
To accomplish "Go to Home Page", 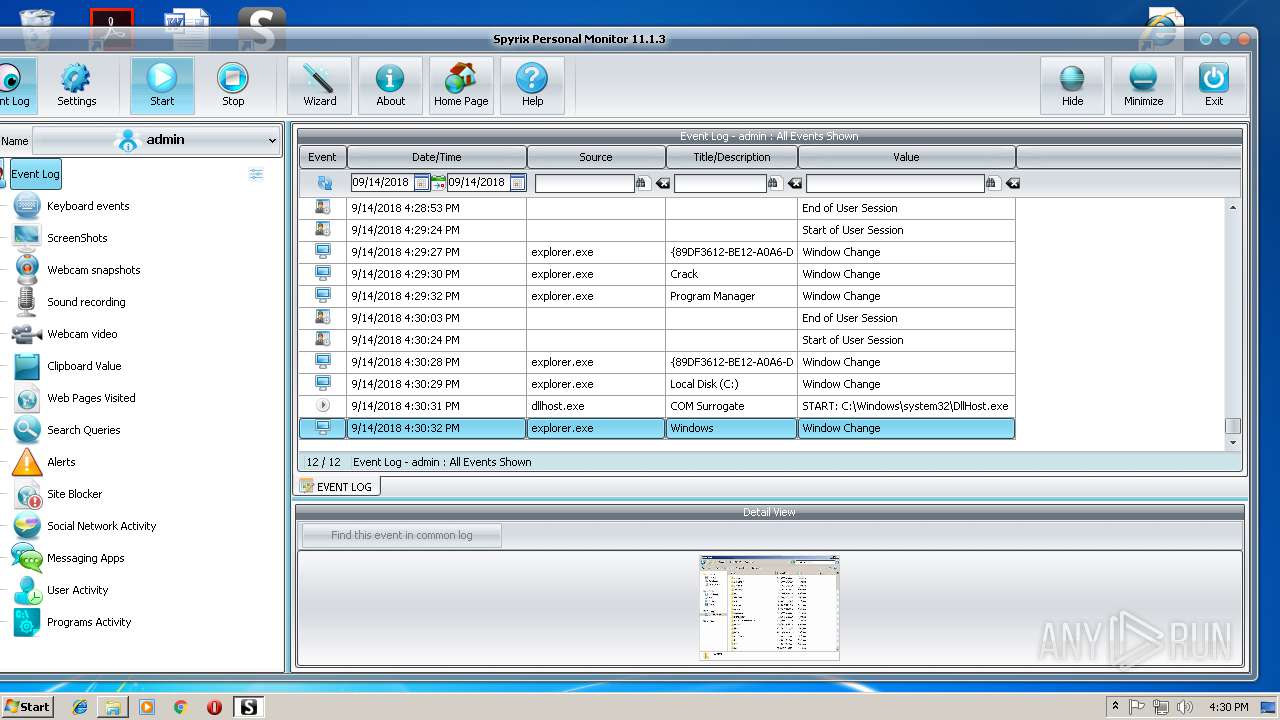I will click(461, 85).
